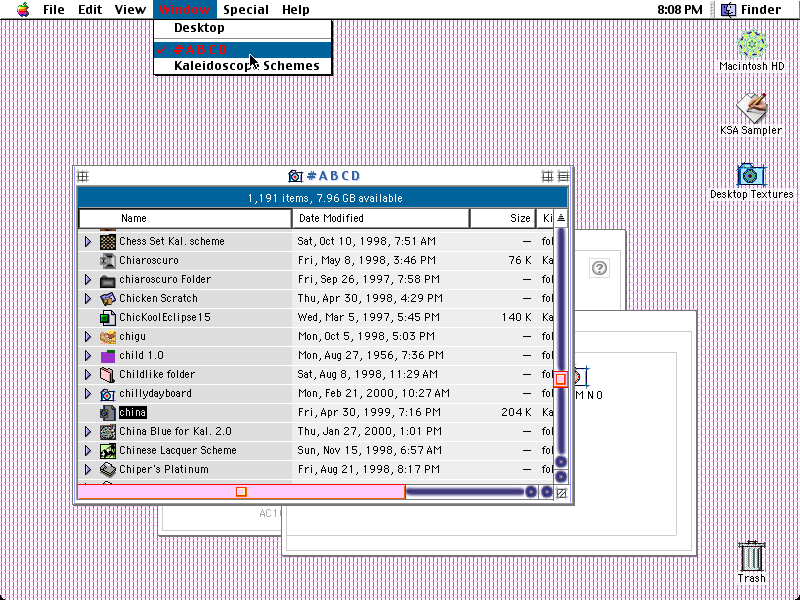
Task: Click the Mon, Aug 27, 1956 date cell
Action: click(x=371, y=356)
